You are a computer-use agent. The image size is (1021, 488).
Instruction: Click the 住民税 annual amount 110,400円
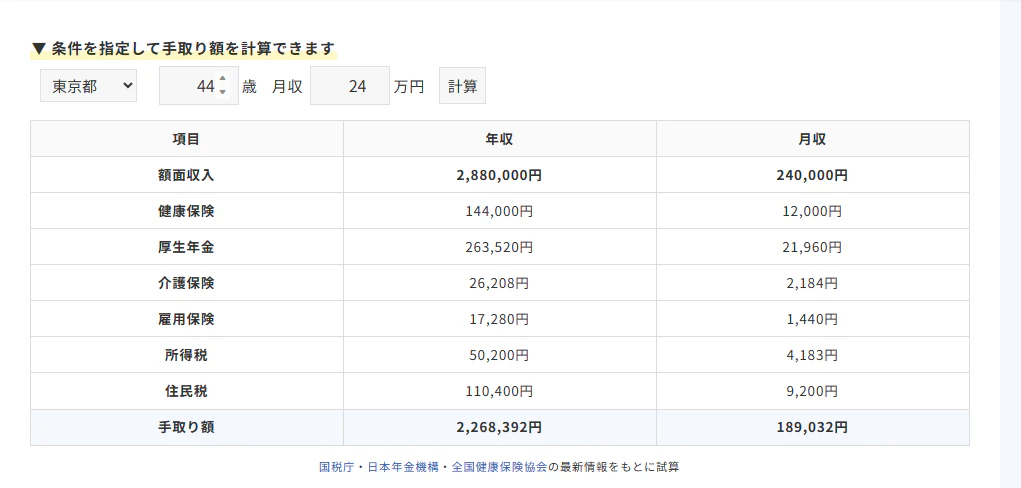pos(499,391)
